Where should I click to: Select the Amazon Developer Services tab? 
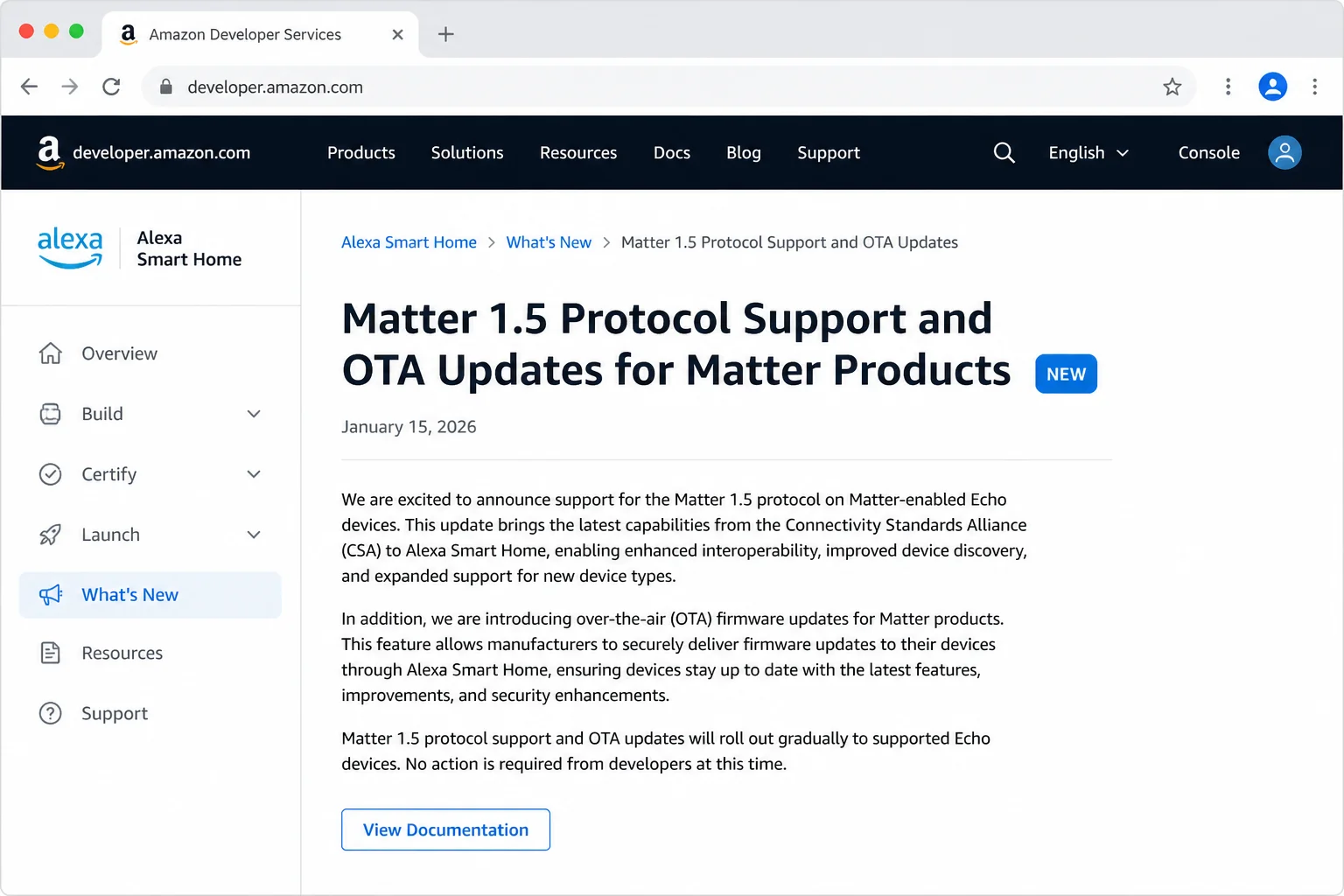(260, 35)
